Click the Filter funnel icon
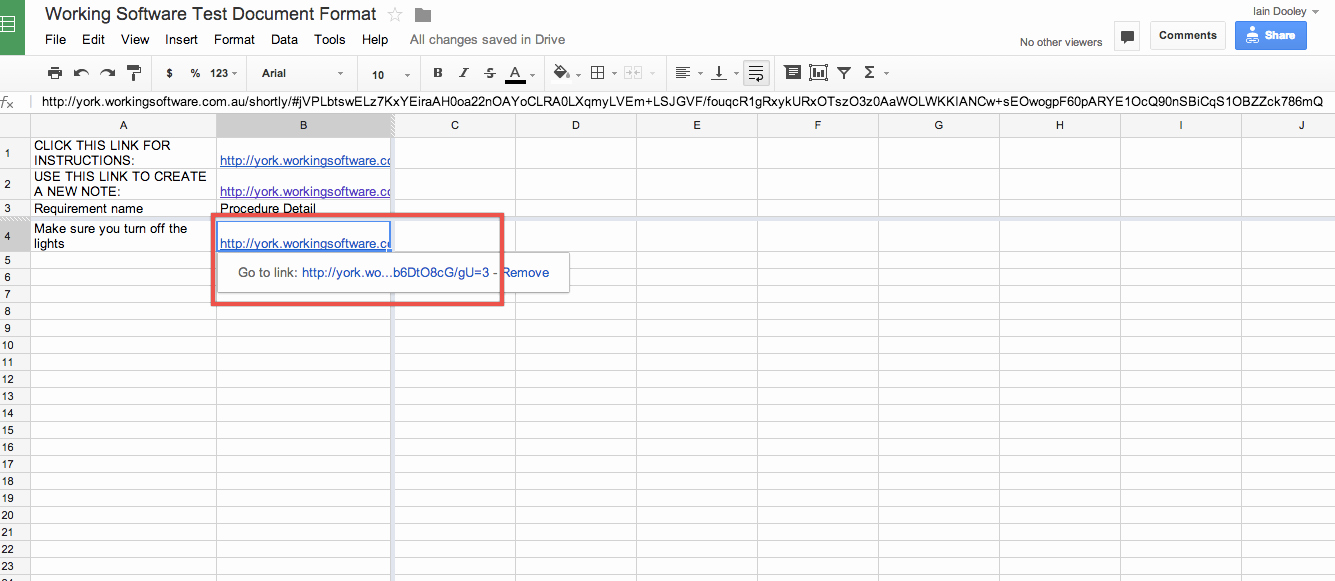The height and width of the screenshot is (581, 1335). click(844, 73)
